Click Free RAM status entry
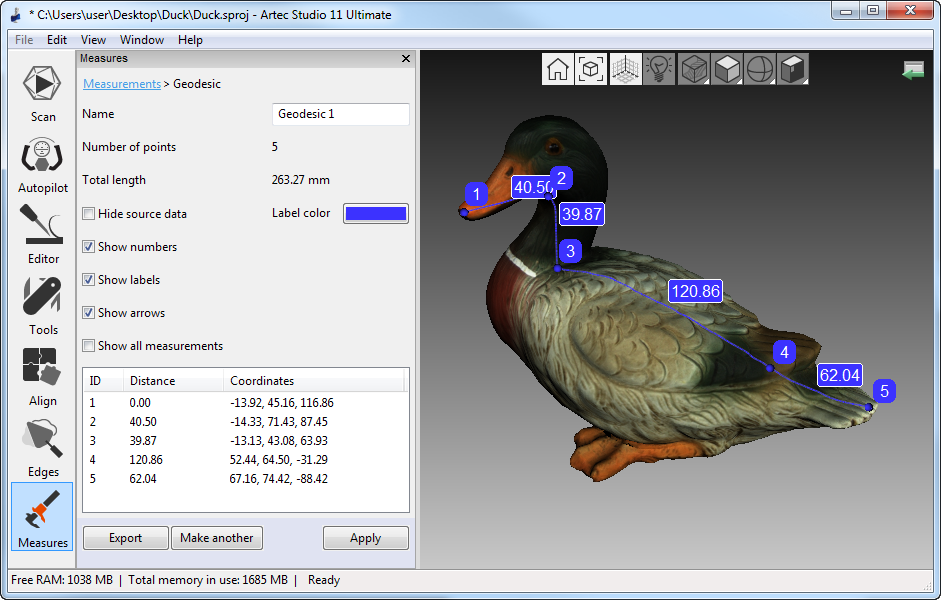Screen dimensions: 941x600 click(62, 580)
